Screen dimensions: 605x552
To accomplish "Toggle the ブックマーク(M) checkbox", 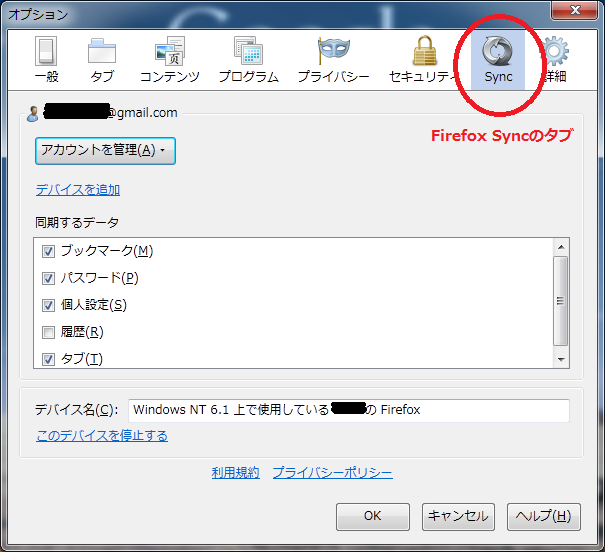I will [48, 252].
